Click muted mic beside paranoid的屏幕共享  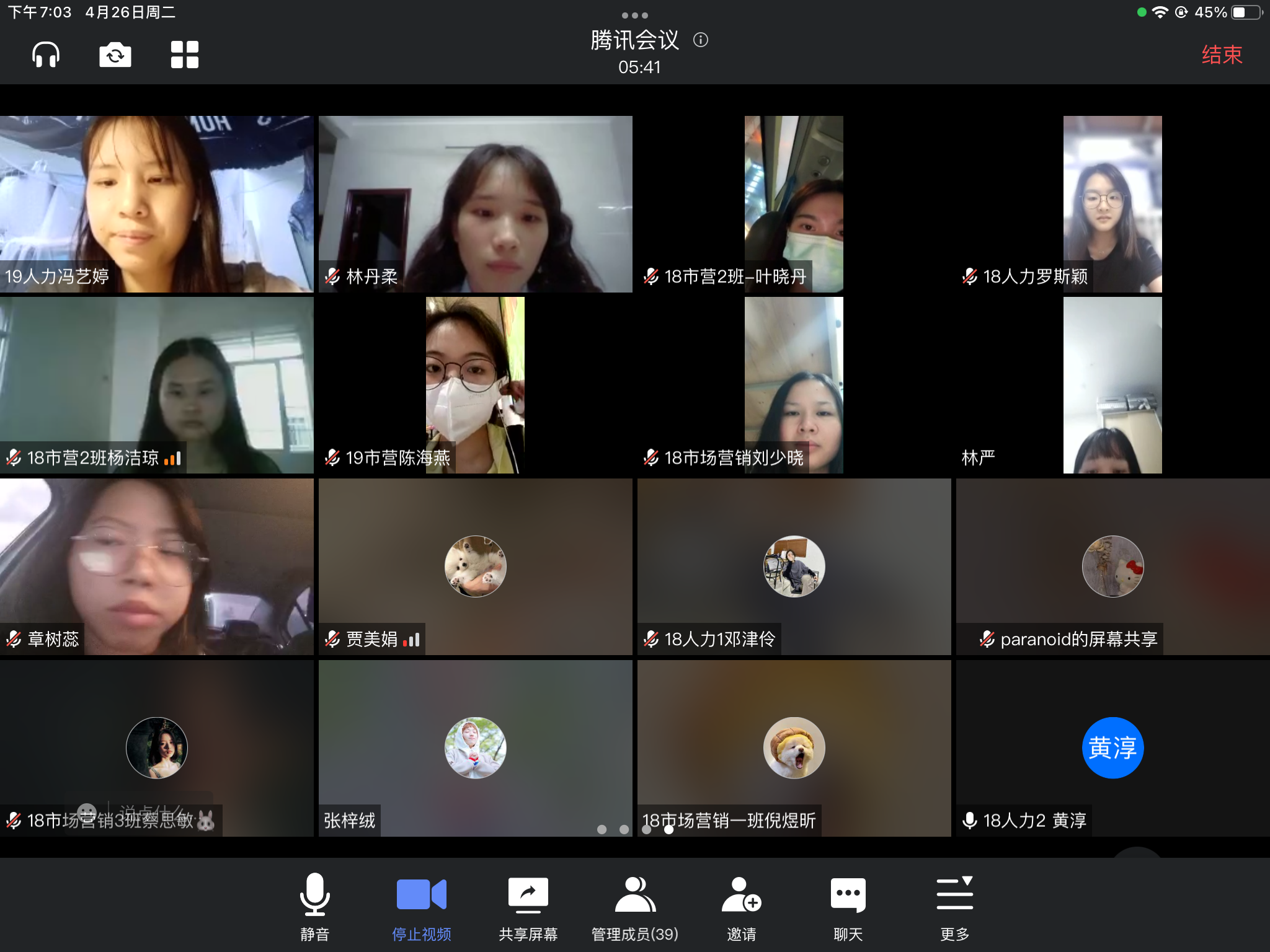(x=988, y=639)
